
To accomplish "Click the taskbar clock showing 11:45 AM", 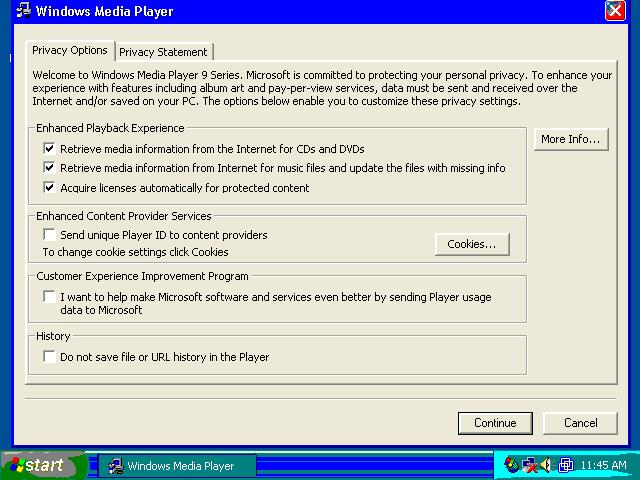I will coord(603,465).
